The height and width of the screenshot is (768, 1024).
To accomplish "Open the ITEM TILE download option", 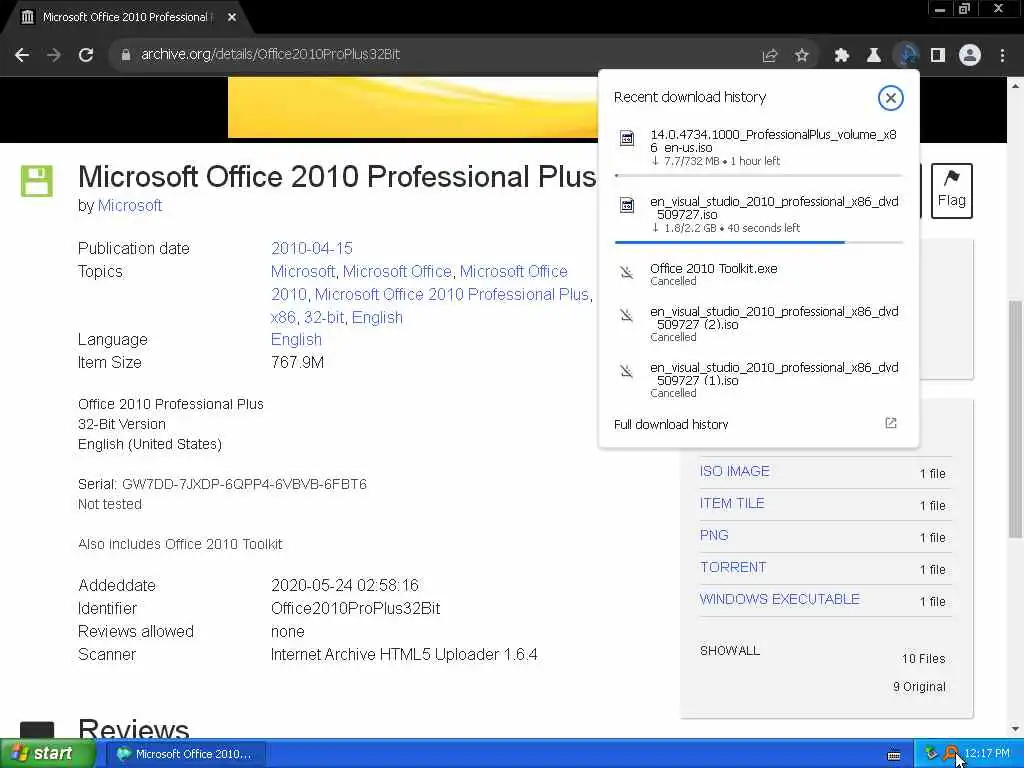I will click(732, 504).
